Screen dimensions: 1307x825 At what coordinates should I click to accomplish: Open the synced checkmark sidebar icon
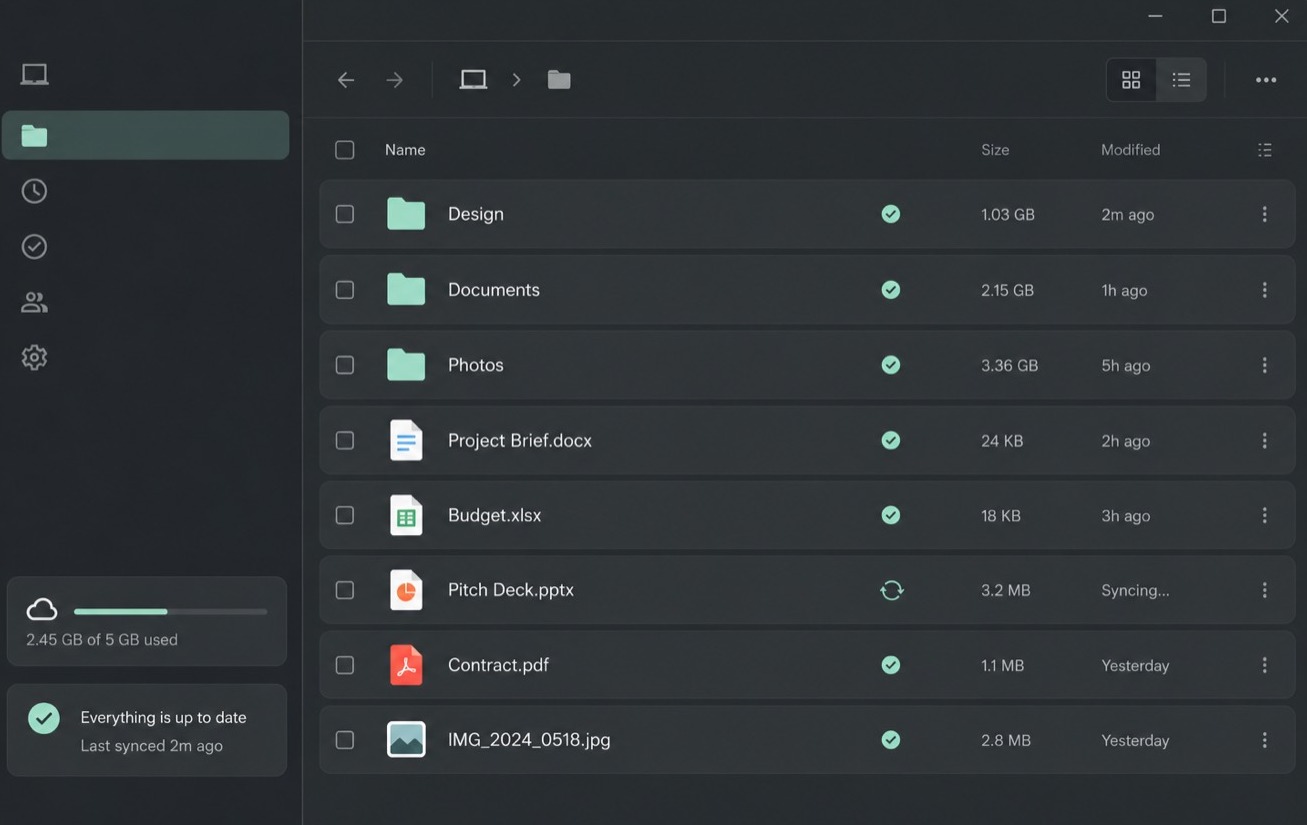35,246
